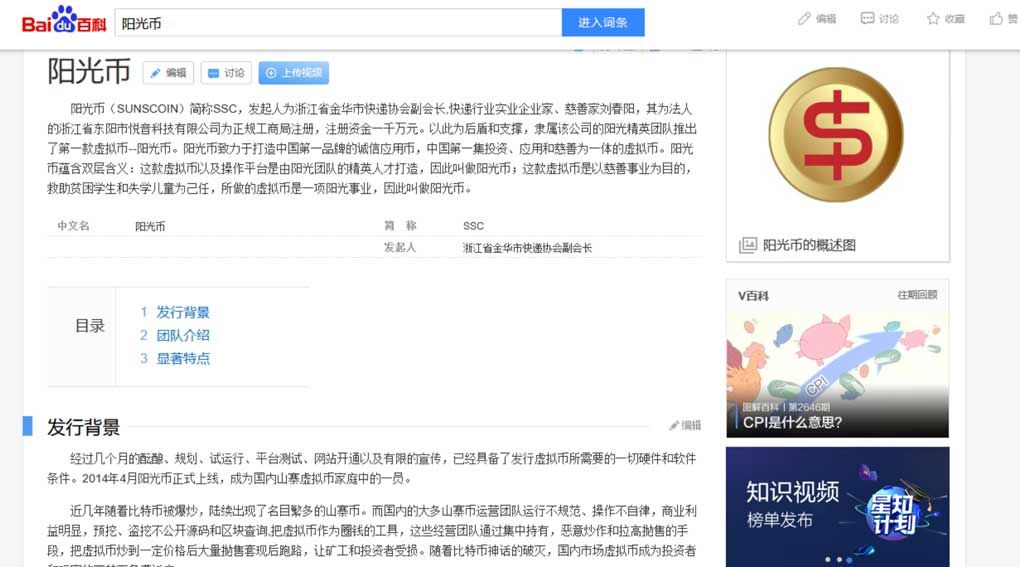Viewport: 1020px width, 567px height.
Task: Open 讨论 from the top bar
Action: pos(879,19)
